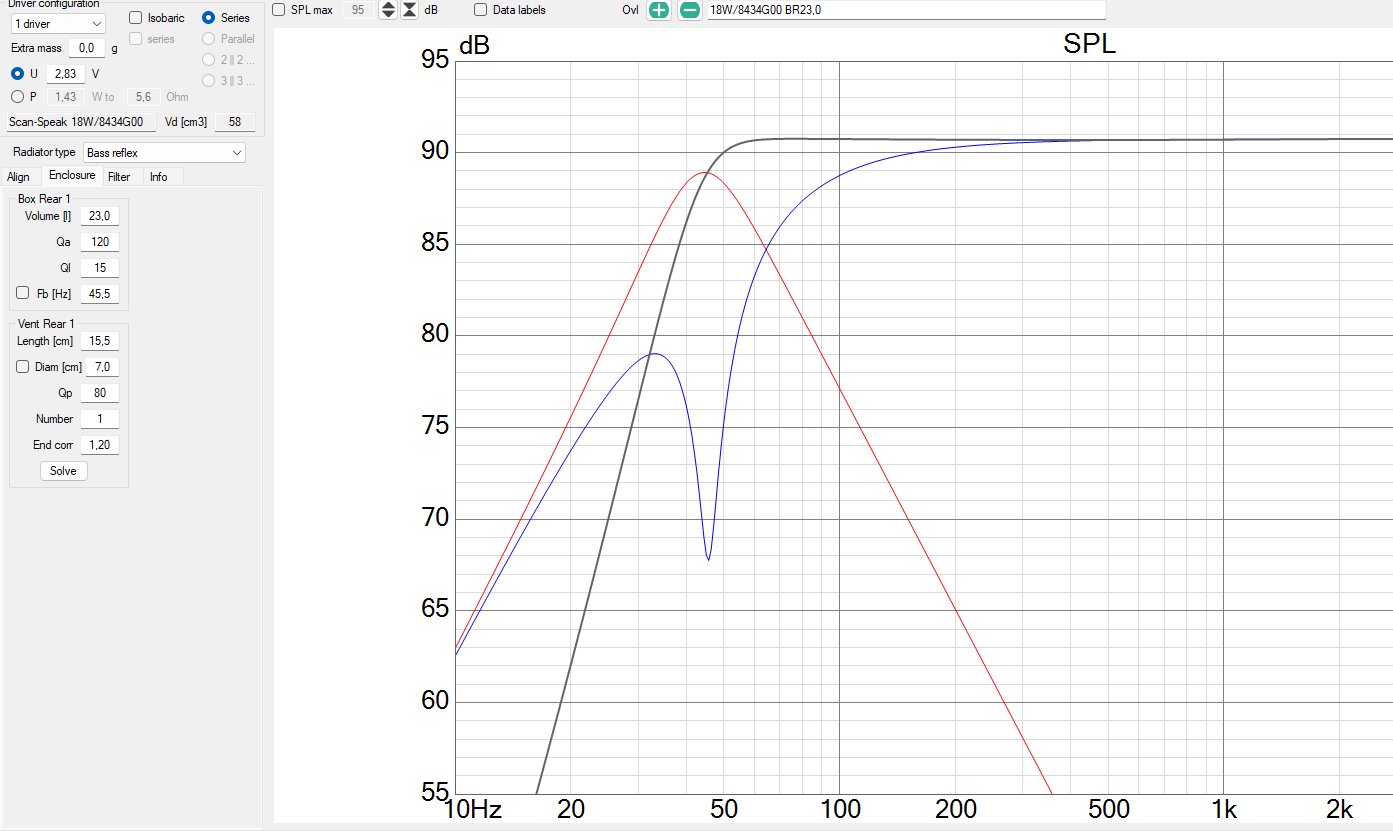Click the 'Vent Rear 1' group label
The height and width of the screenshot is (831, 1393).
[46, 324]
